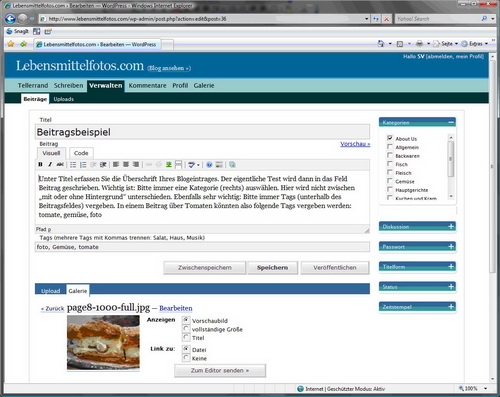Open the Vorschau preview link
500x397 pixels.
point(355,144)
